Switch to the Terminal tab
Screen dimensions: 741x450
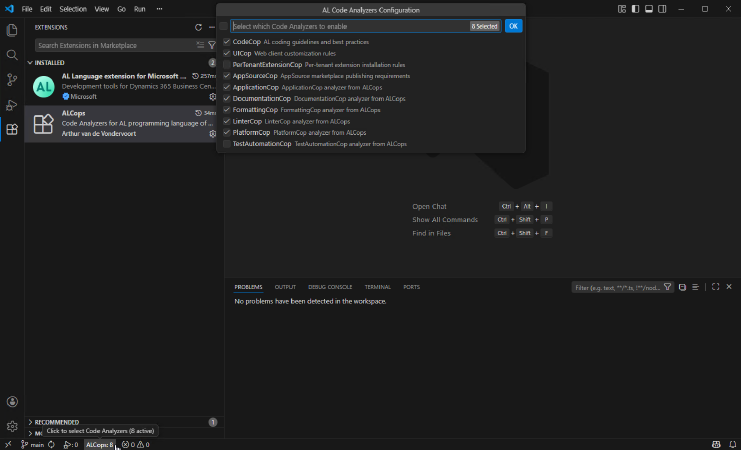[x=377, y=287]
